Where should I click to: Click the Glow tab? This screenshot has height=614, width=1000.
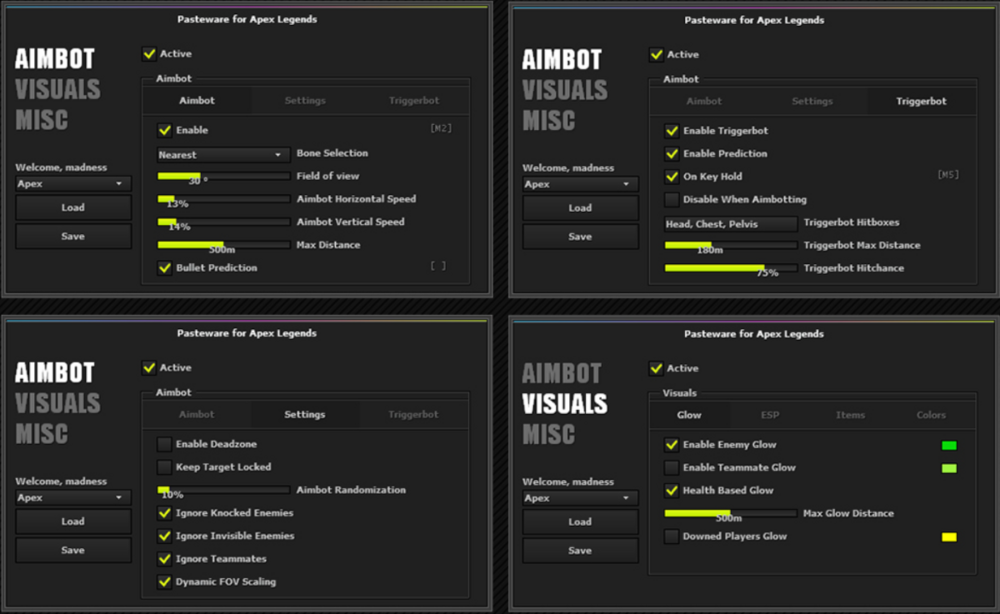689,415
